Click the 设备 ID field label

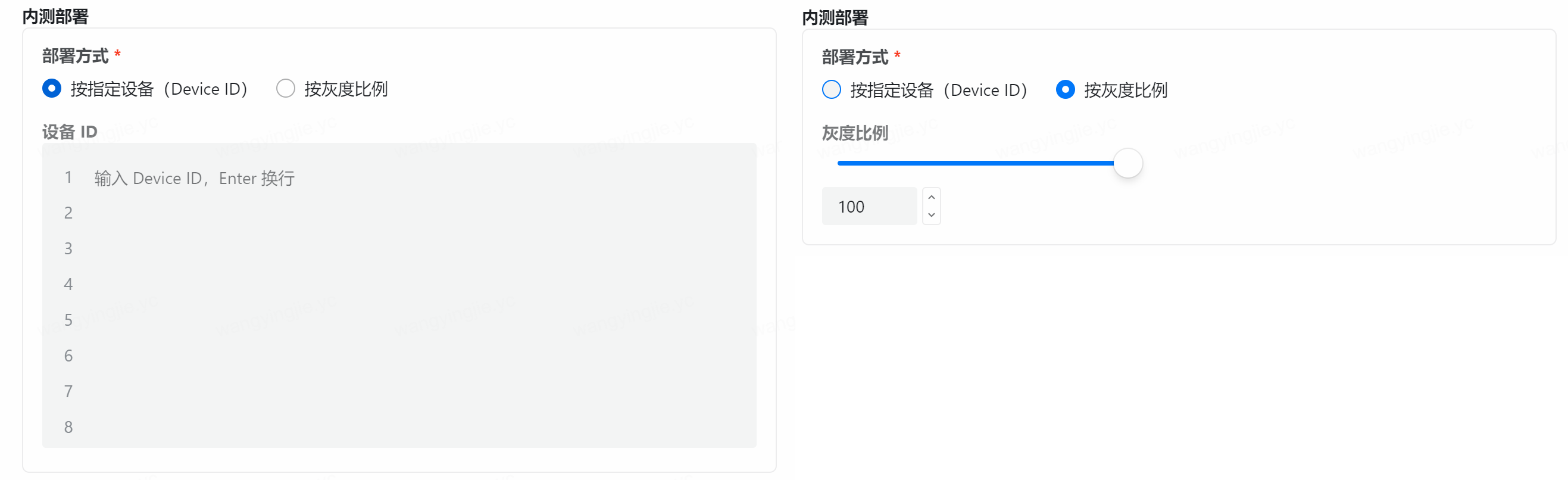click(70, 132)
